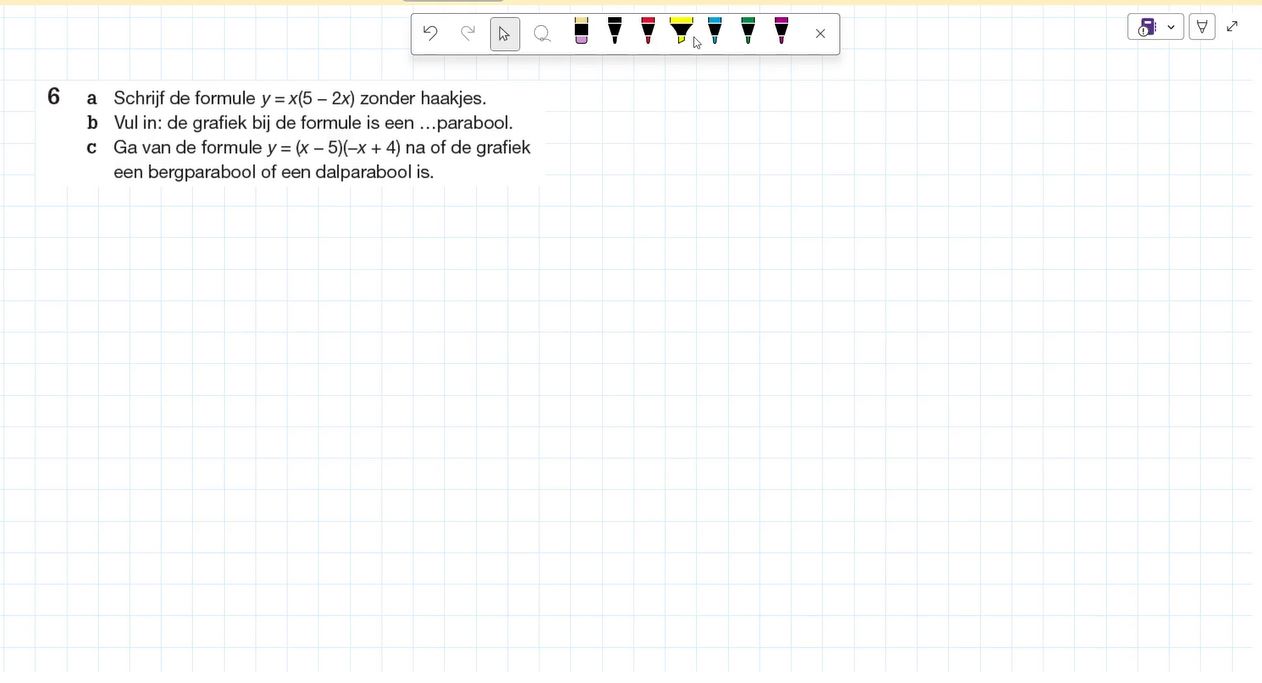
Task: Choose the lasso select tool
Action: click(542, 34)
